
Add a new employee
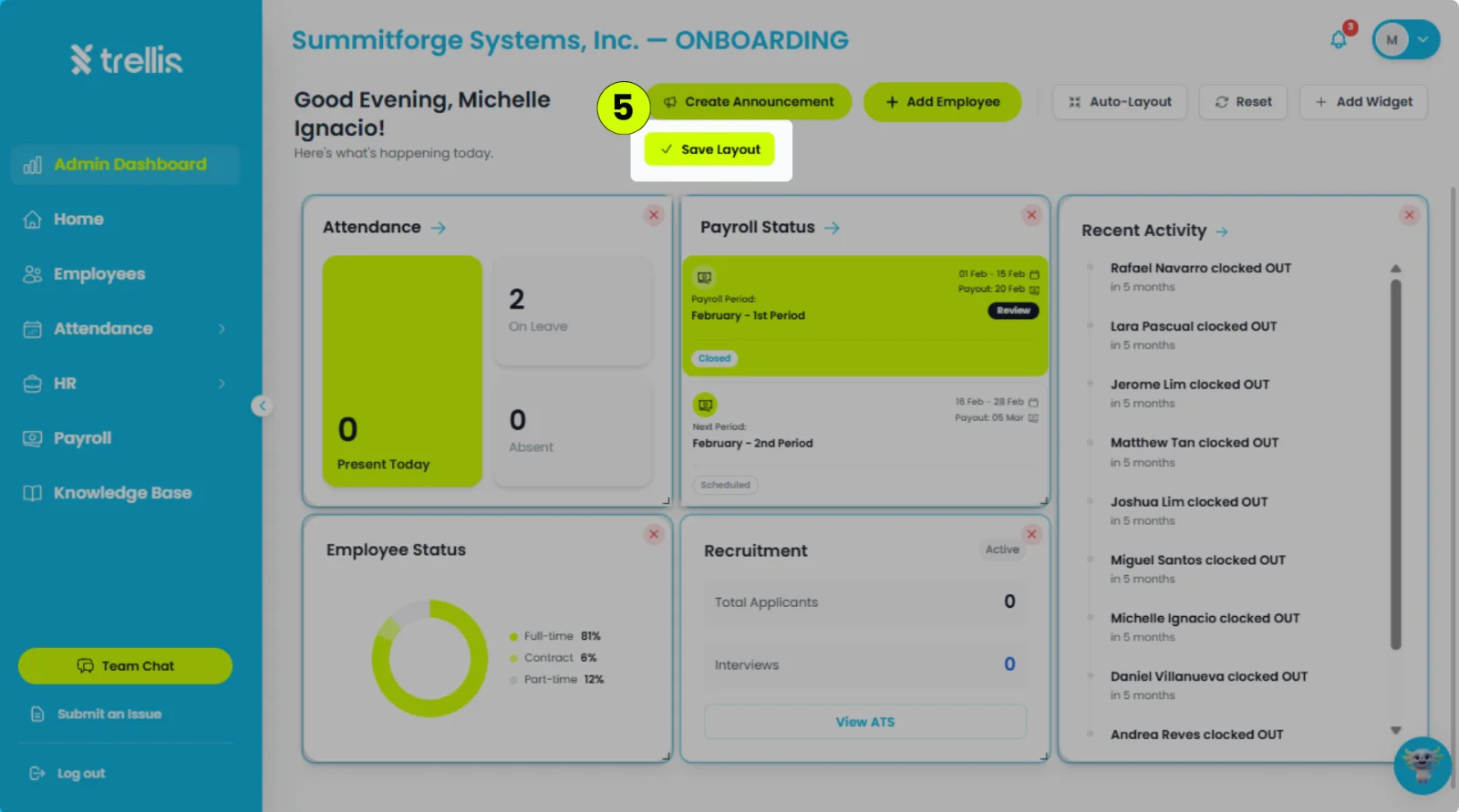click(x=943, y=102)
